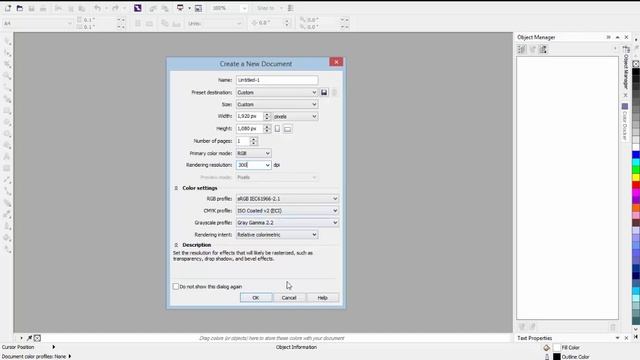
Task: Click the New document toolbar icon
Action: [x=8, y=8]
